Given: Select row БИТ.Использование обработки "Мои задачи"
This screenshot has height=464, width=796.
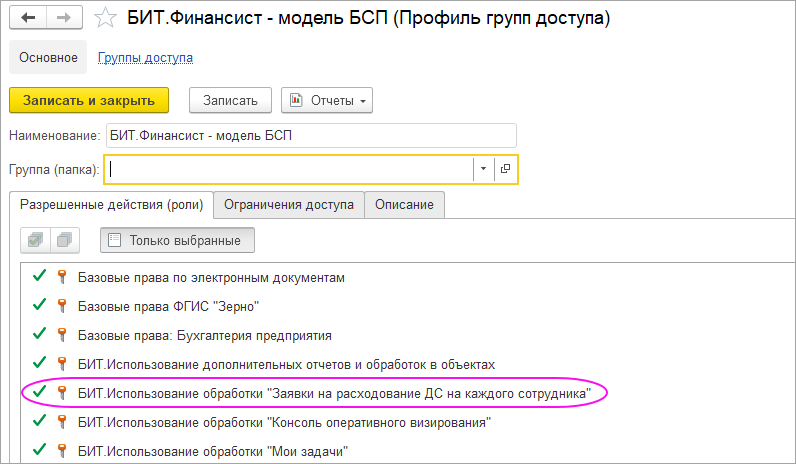Looking at the screenshot, I should click(408, 451).
